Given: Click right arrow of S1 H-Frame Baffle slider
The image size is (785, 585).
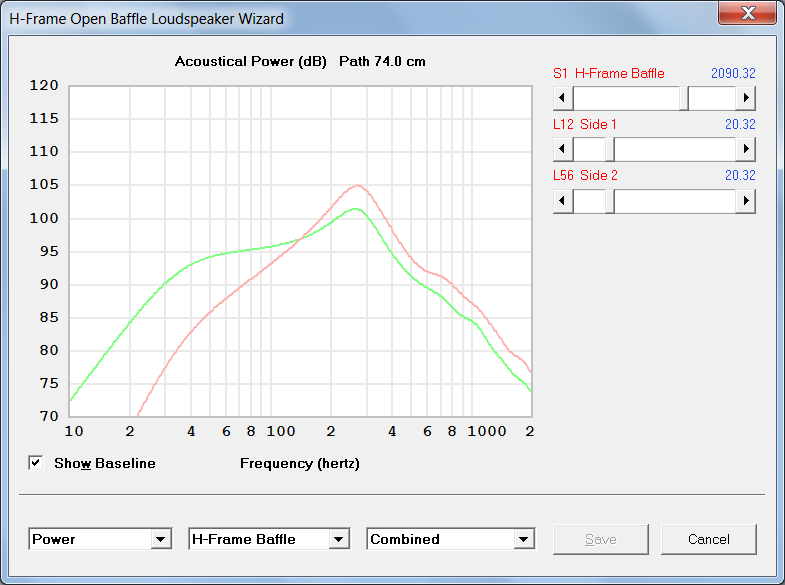Looking at the screenshot, I should pos(745,98).
